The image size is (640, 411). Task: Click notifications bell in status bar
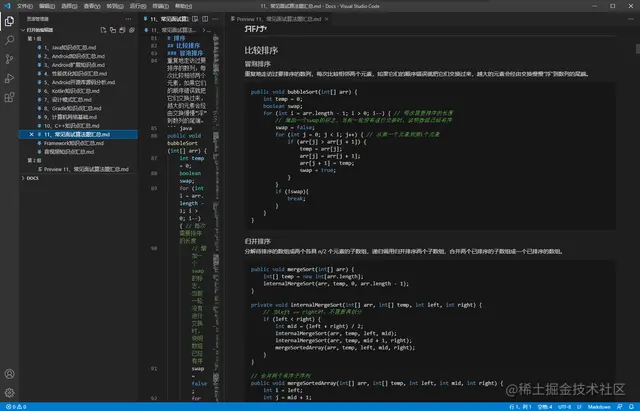[x=631, y=407]
